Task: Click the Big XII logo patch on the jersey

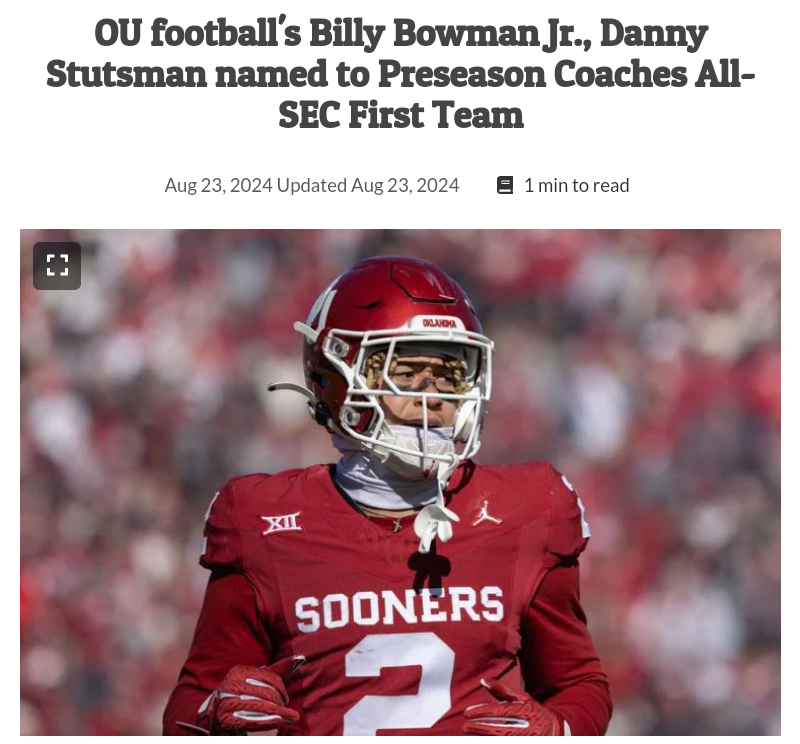Action: pos(282,523)
